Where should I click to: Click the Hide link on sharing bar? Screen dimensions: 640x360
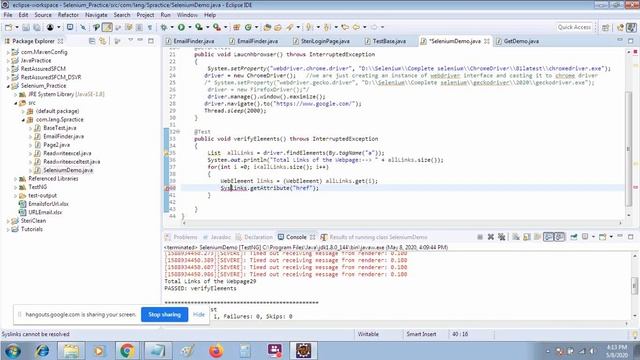pos(199,315)
